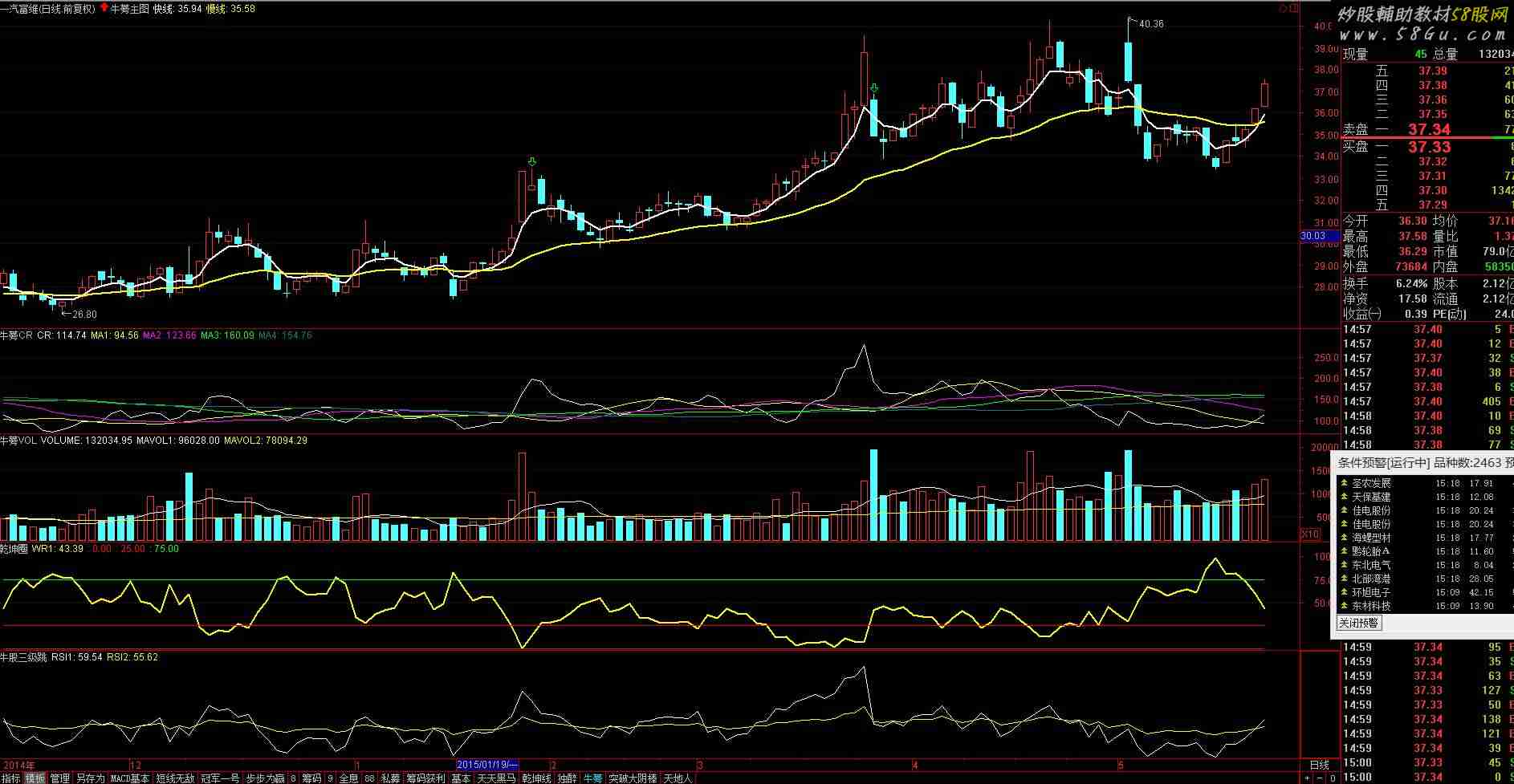
Task: Click the minus zoom button below 日线
Action: (x=1320, y=778)
